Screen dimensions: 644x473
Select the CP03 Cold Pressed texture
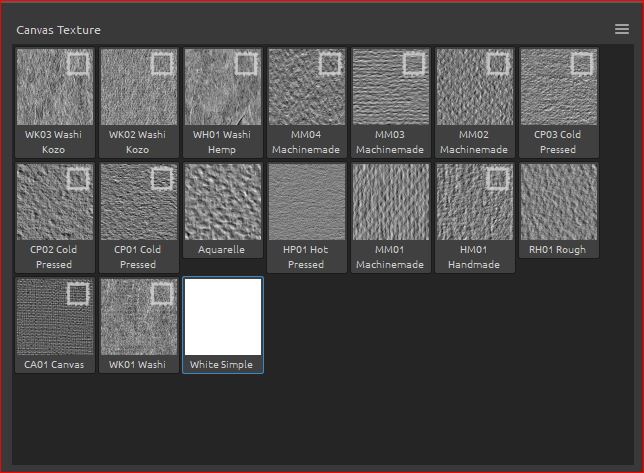click(x=559, y=95)
